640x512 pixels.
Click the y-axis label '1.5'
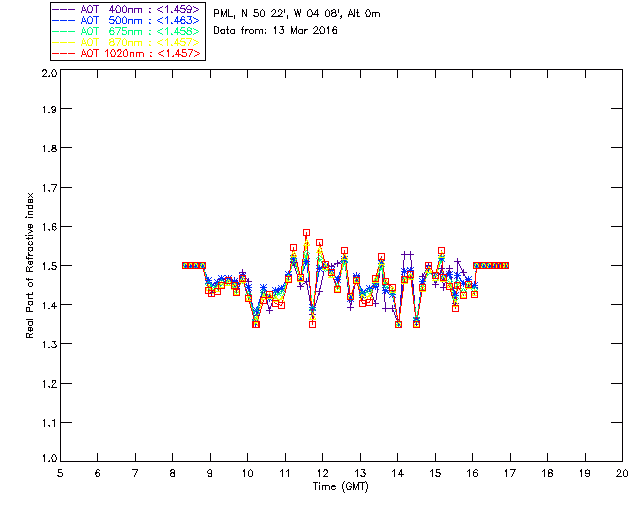pyautogui.click(x=49, y=266)
